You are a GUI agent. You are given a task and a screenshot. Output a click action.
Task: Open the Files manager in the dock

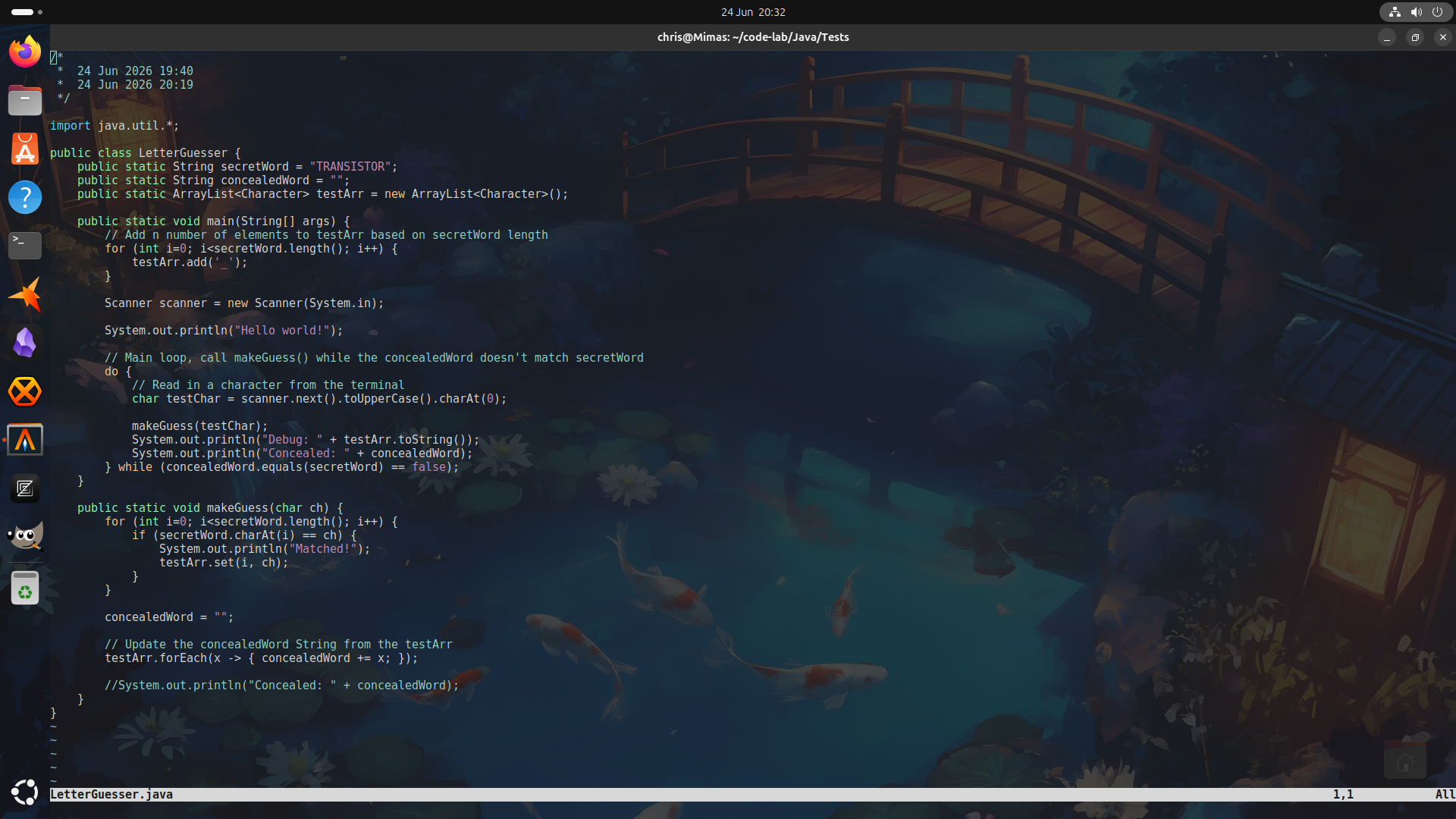tap(25, 100)
